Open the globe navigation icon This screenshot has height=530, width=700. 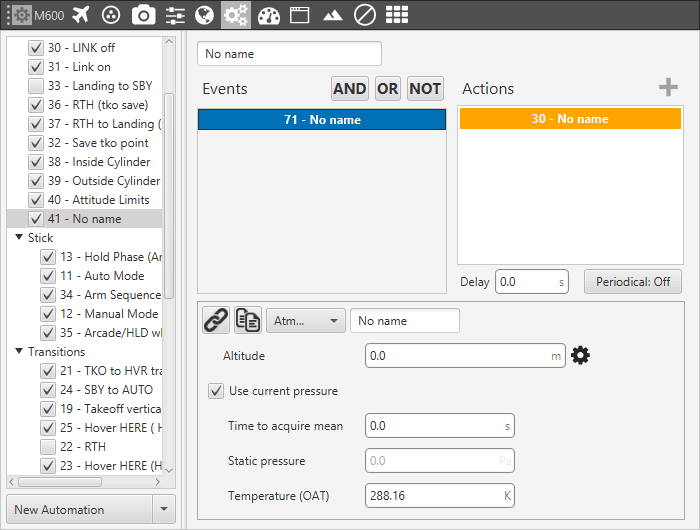[x=204, y=15]
